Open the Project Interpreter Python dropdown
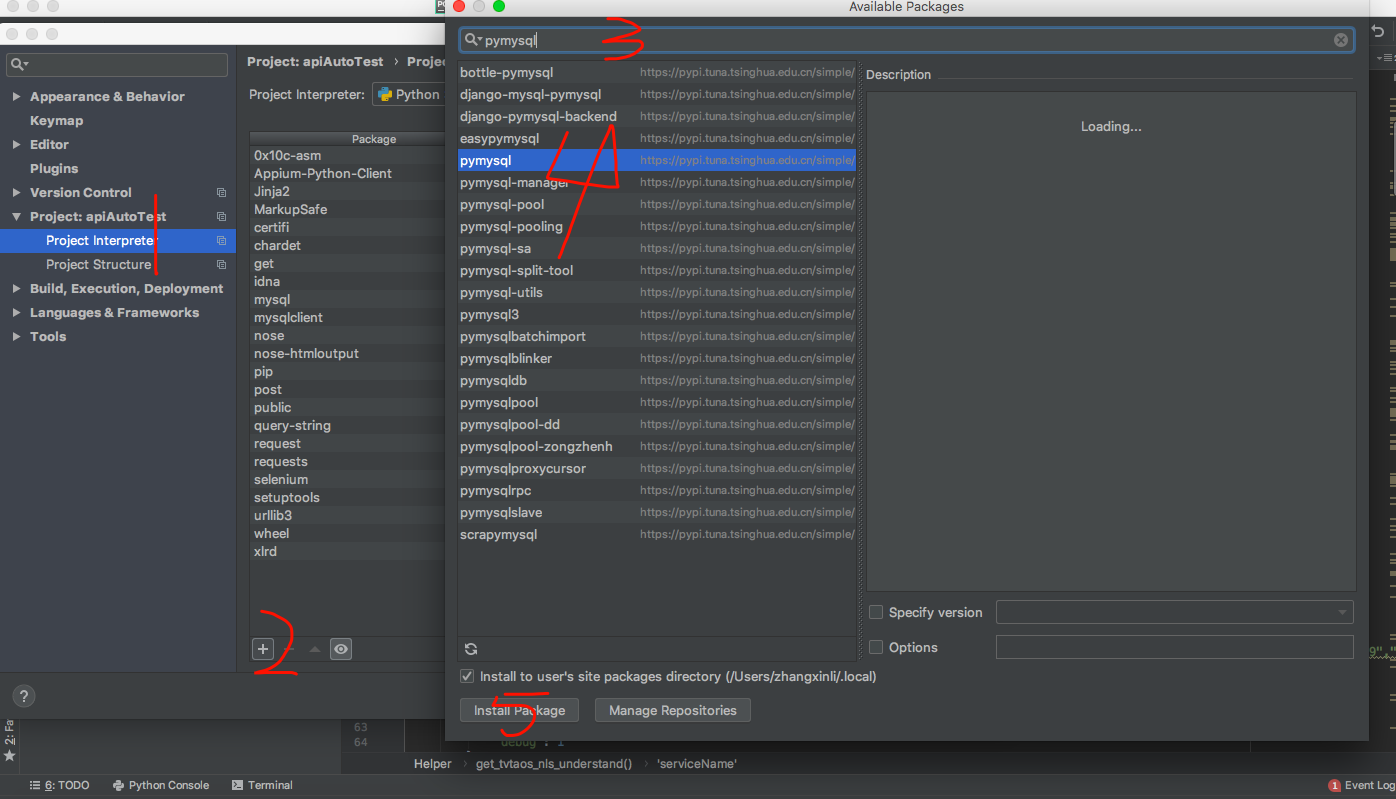The width and height of the screenshot is (1396, 799). [408, 94]
